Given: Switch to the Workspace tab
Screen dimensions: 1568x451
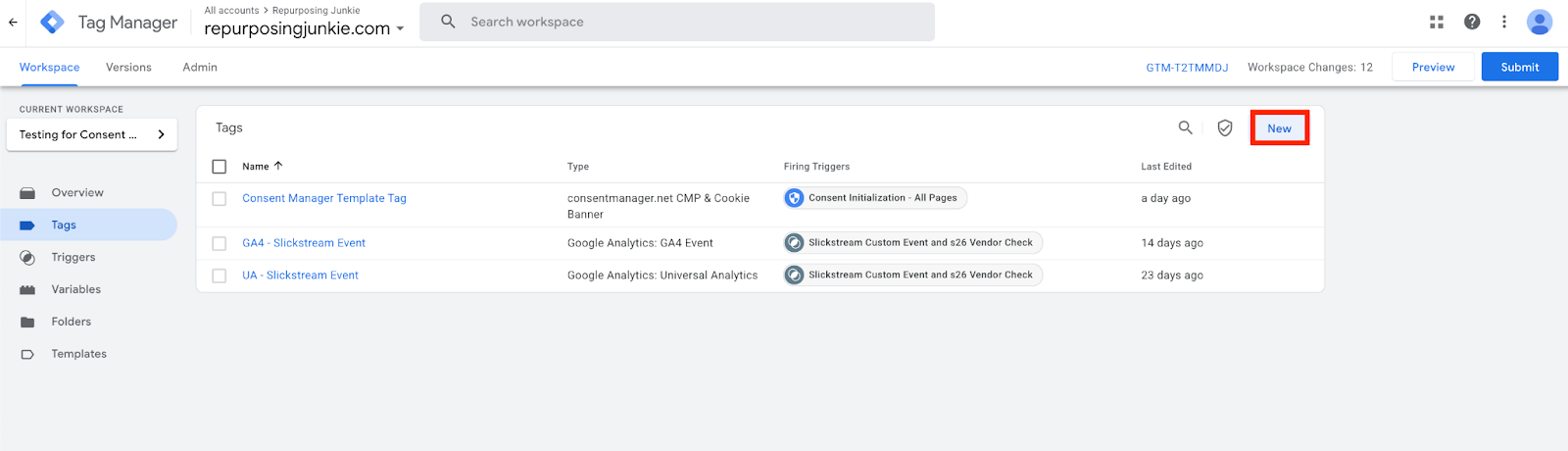Looking at the screenshot, I should point(49,68).
